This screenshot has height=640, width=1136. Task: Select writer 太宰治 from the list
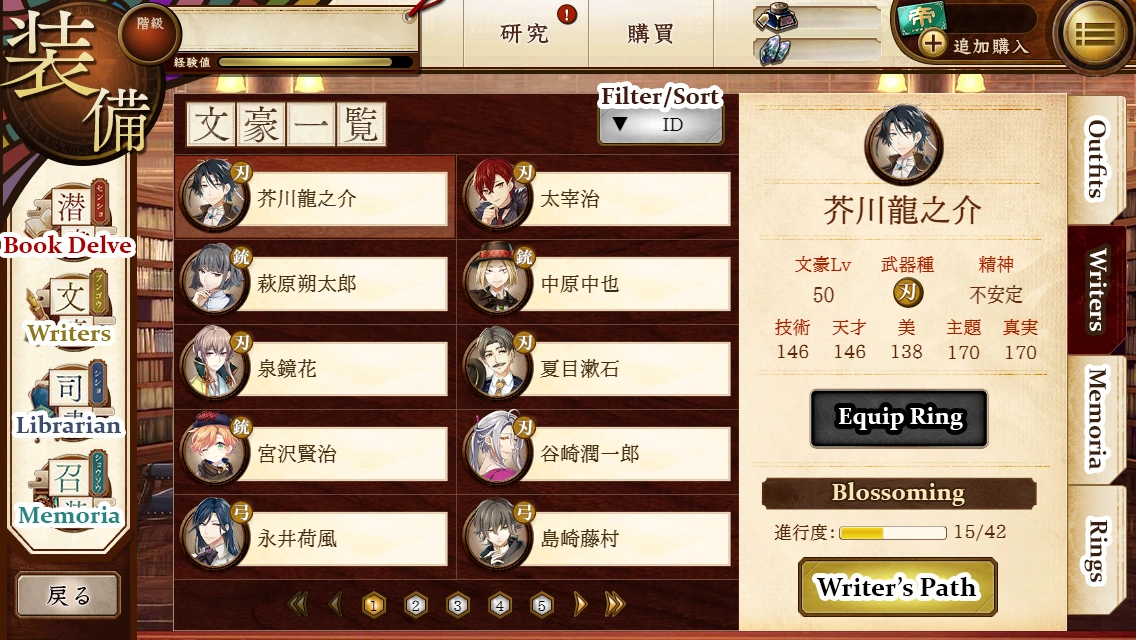[x=596, y=196]
